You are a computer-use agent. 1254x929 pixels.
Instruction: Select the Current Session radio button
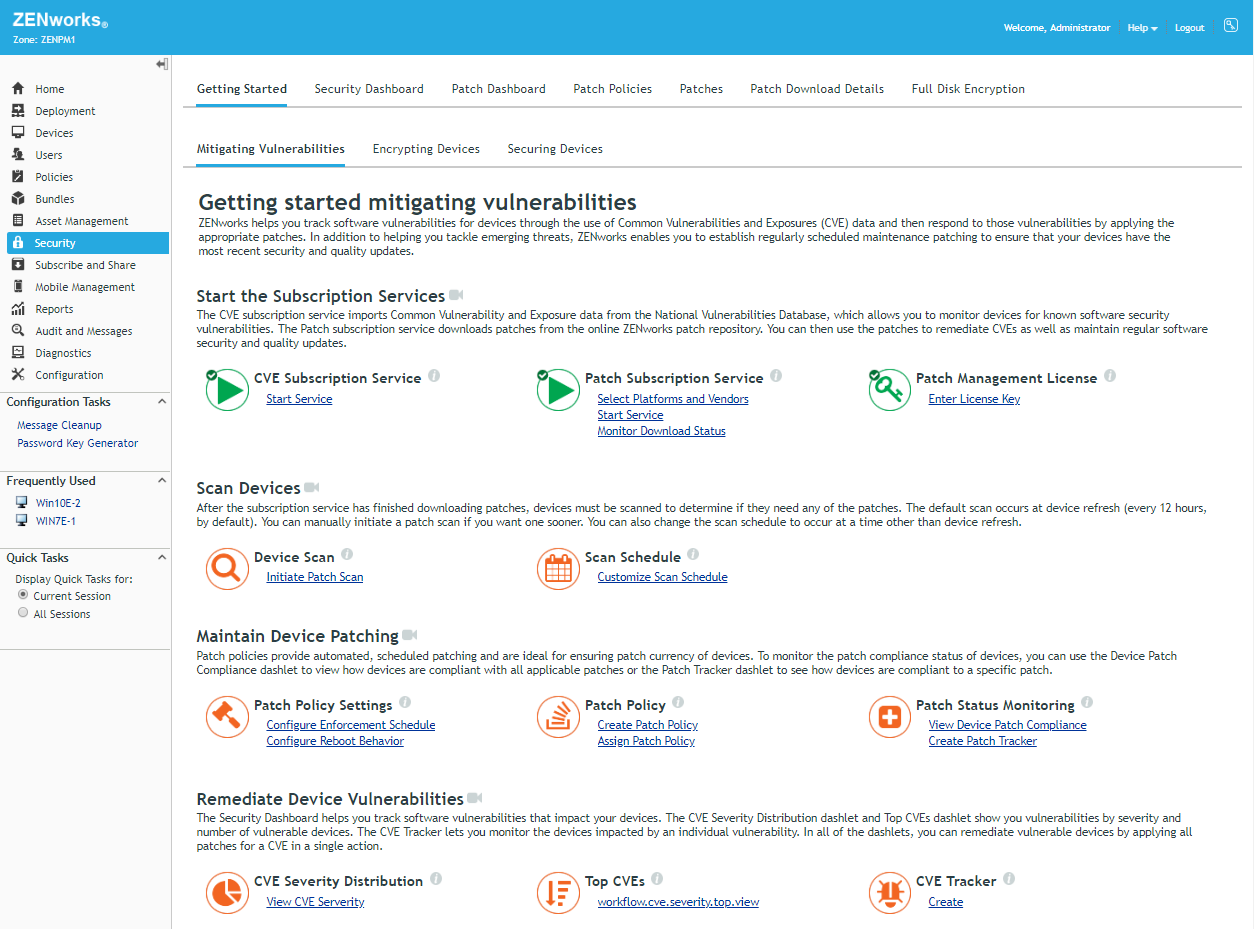23,594
